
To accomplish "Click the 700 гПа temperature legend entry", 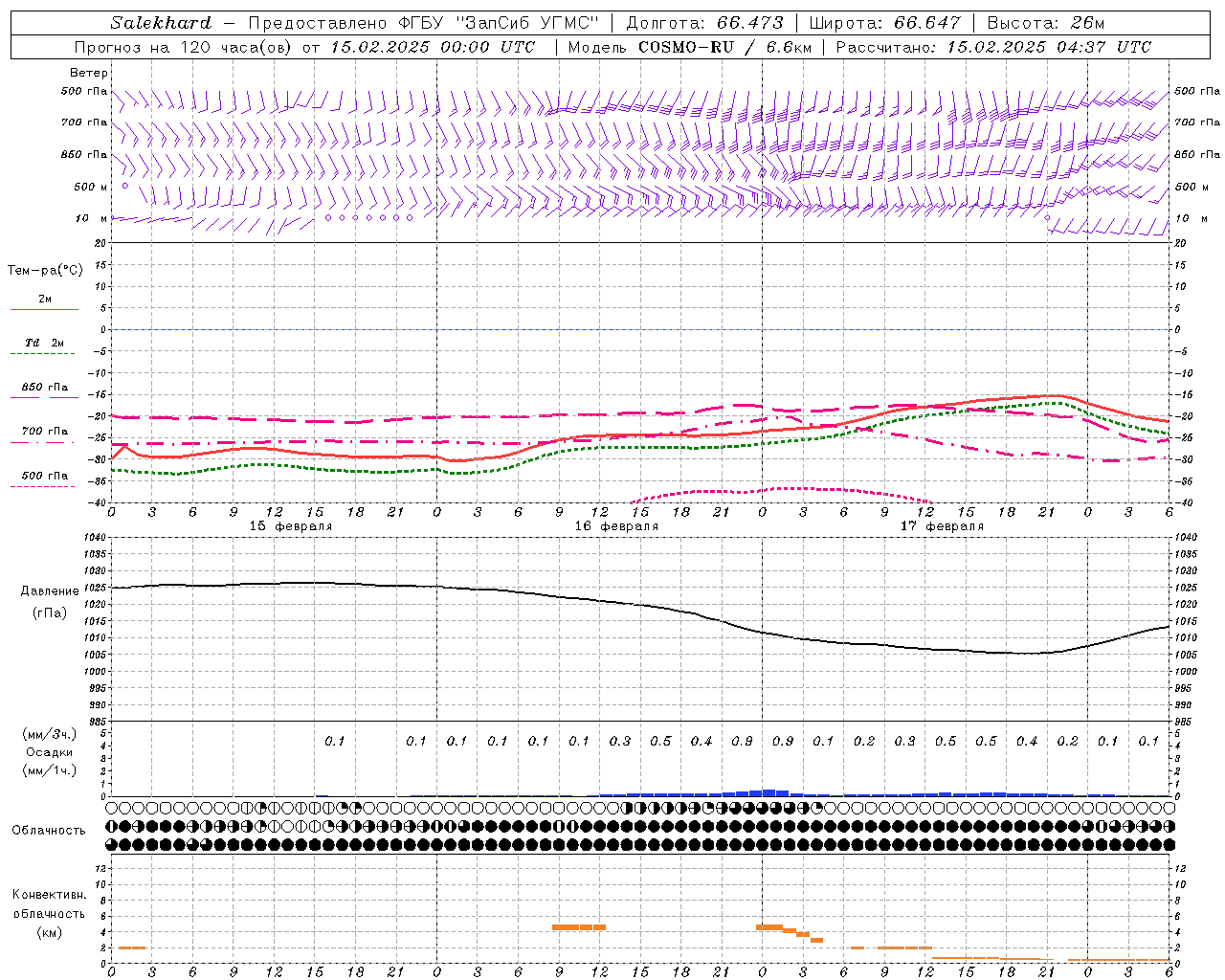I will coord(44,432).
